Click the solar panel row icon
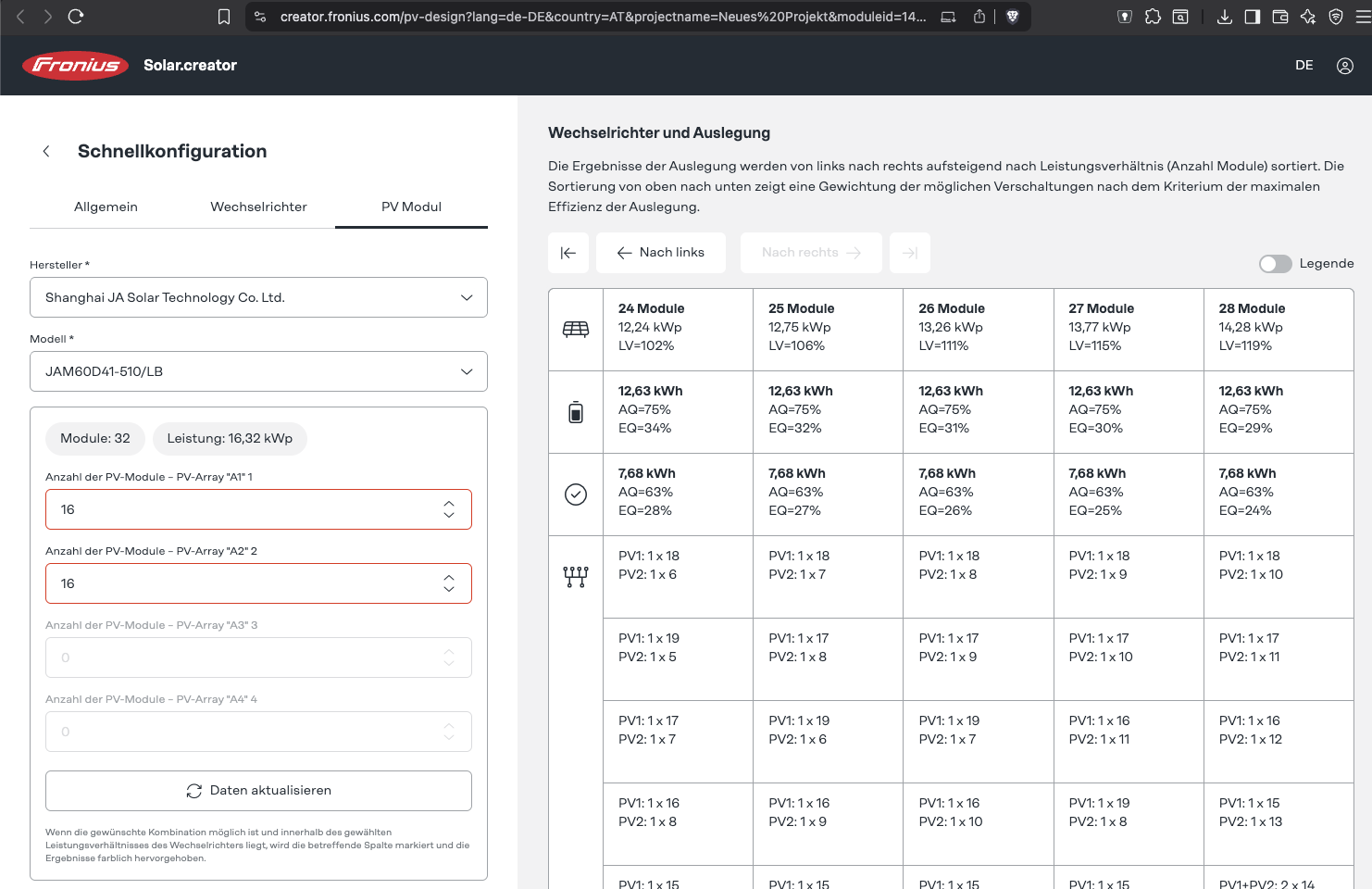The image size is (1372, 889). (x=576, y=329)
